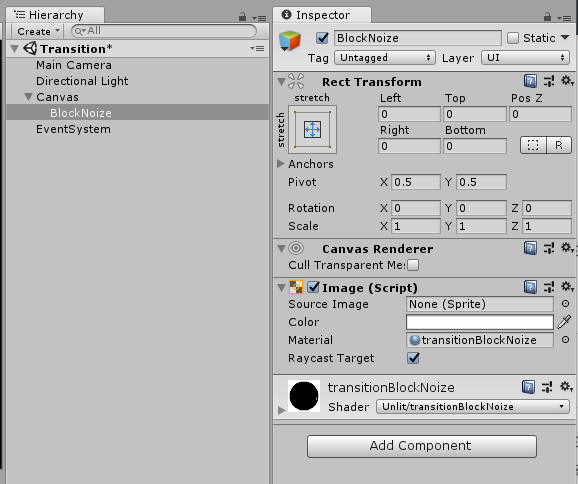Toggle raw edit mode R button
578x484 pixels.
coord(558,145)
